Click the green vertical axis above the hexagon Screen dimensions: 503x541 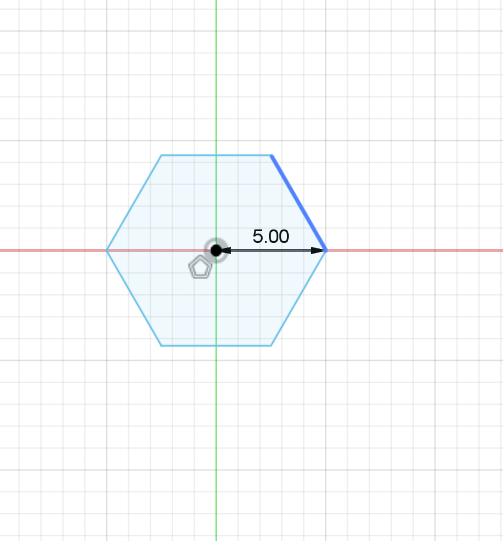click(x=216, y=77)
